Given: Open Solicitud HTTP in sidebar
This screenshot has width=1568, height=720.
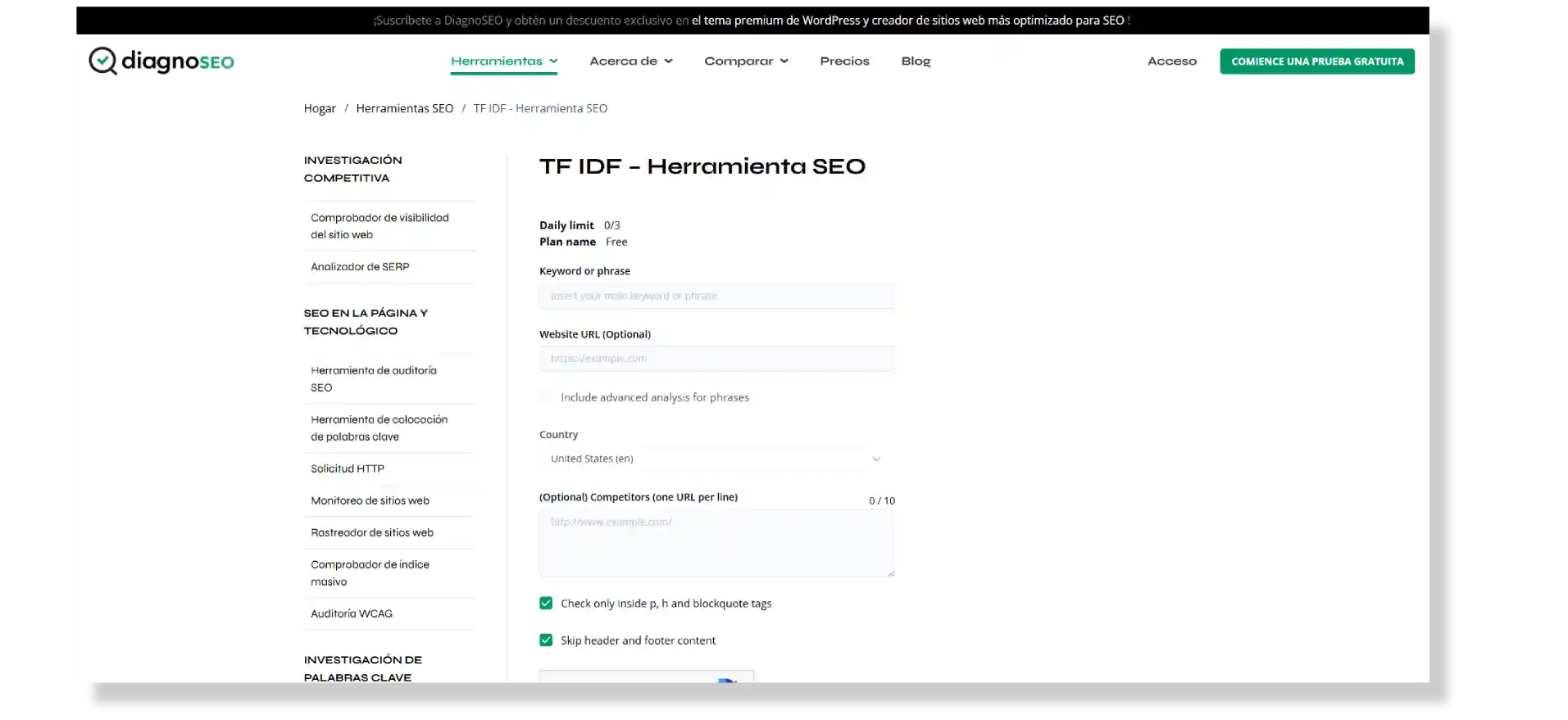Looking at the screenshot, I should point(348,469).
